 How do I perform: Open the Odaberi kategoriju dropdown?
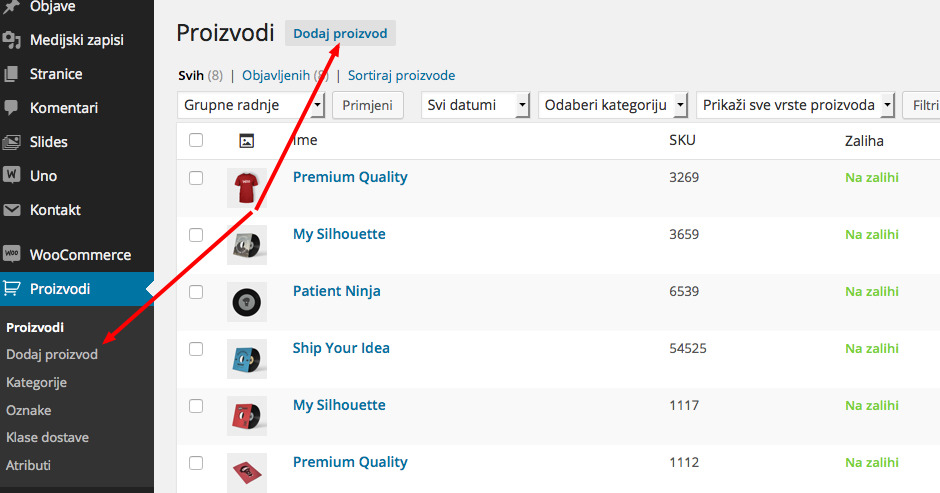click(613, 105)
